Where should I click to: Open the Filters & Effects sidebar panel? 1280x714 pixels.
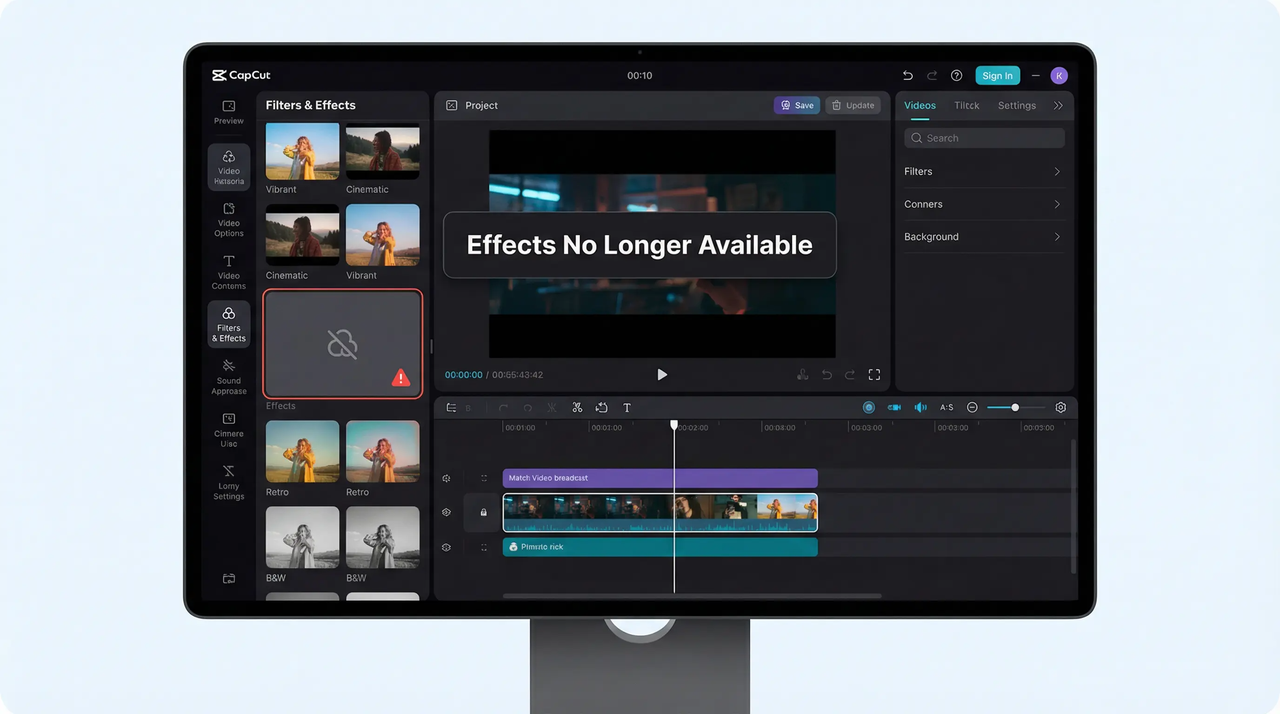click(x=228, y=324)
